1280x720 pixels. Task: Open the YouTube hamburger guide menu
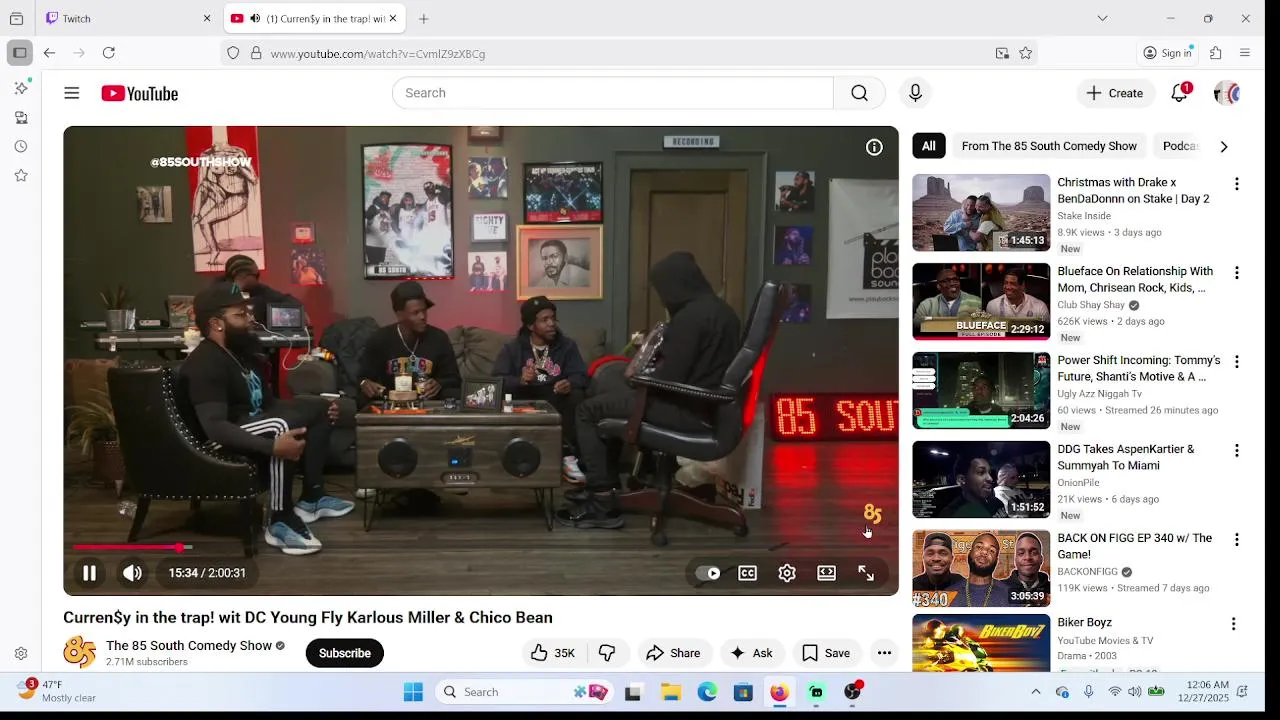pos(72,93)
